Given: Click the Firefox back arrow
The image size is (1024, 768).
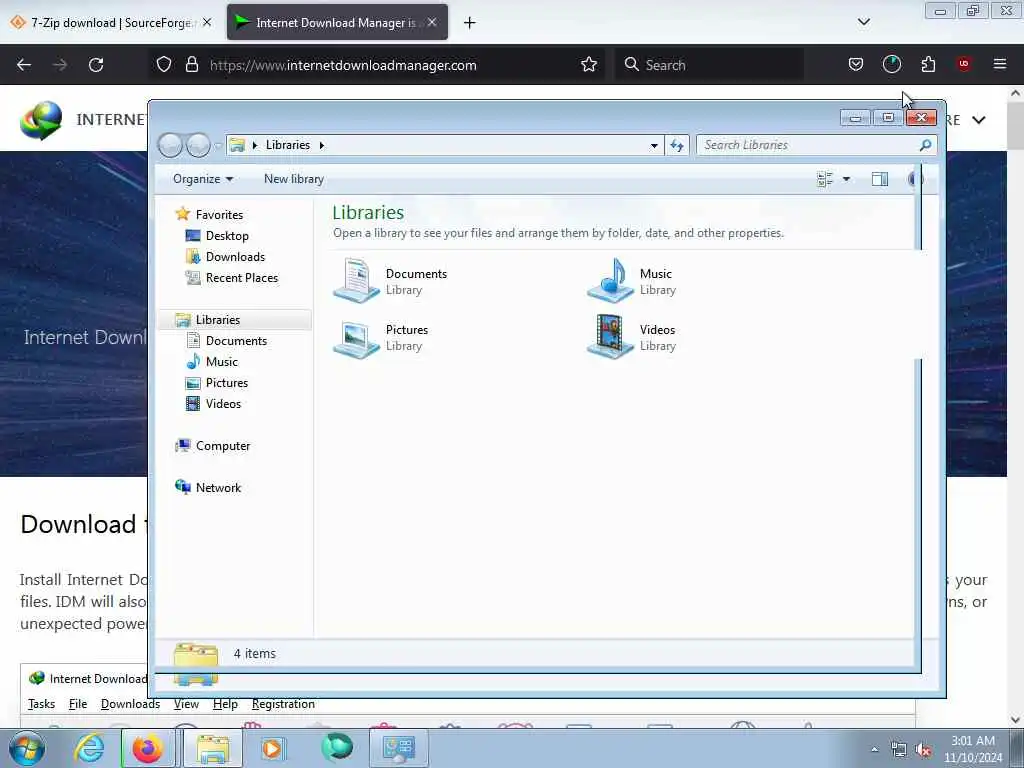Looking at the screenshot, I should [x=24, y=65].
